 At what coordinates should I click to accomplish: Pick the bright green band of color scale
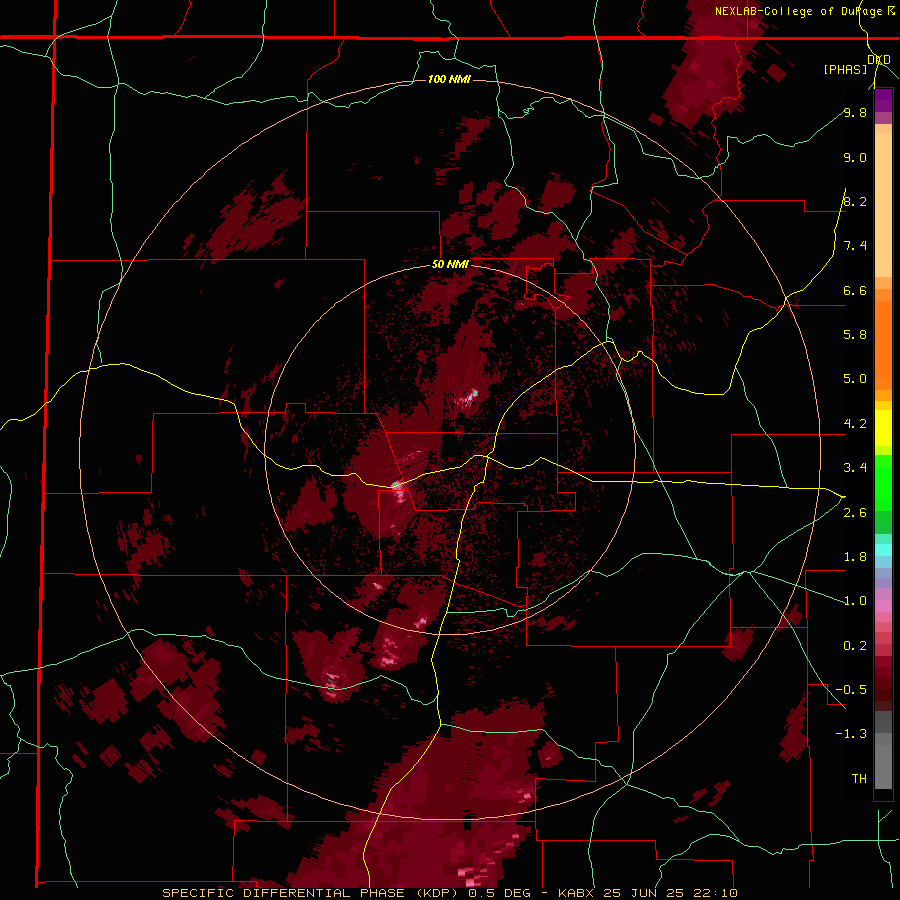point(883,484)
